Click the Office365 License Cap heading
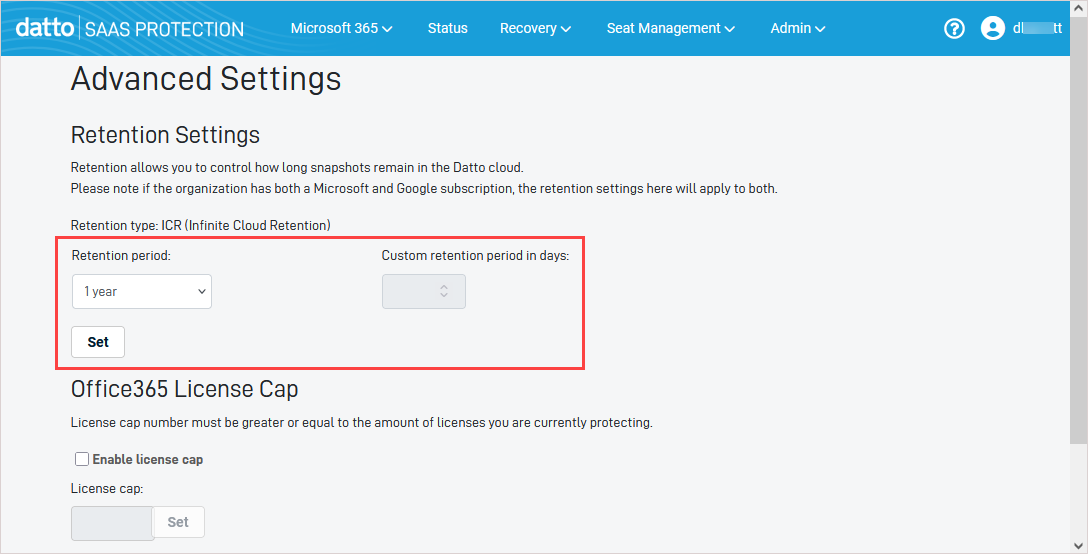The image size is (1088, 554). [185, 389]
